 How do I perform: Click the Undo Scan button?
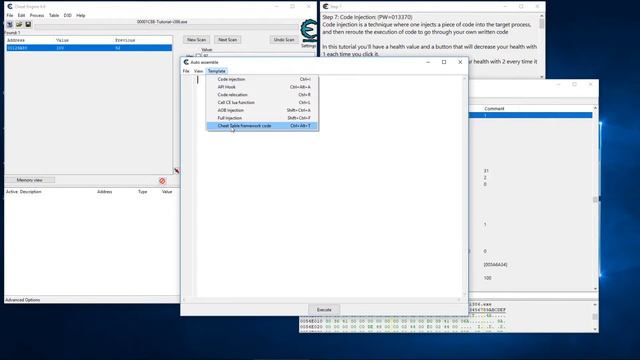pyautogui.click(x=284, y=40)
